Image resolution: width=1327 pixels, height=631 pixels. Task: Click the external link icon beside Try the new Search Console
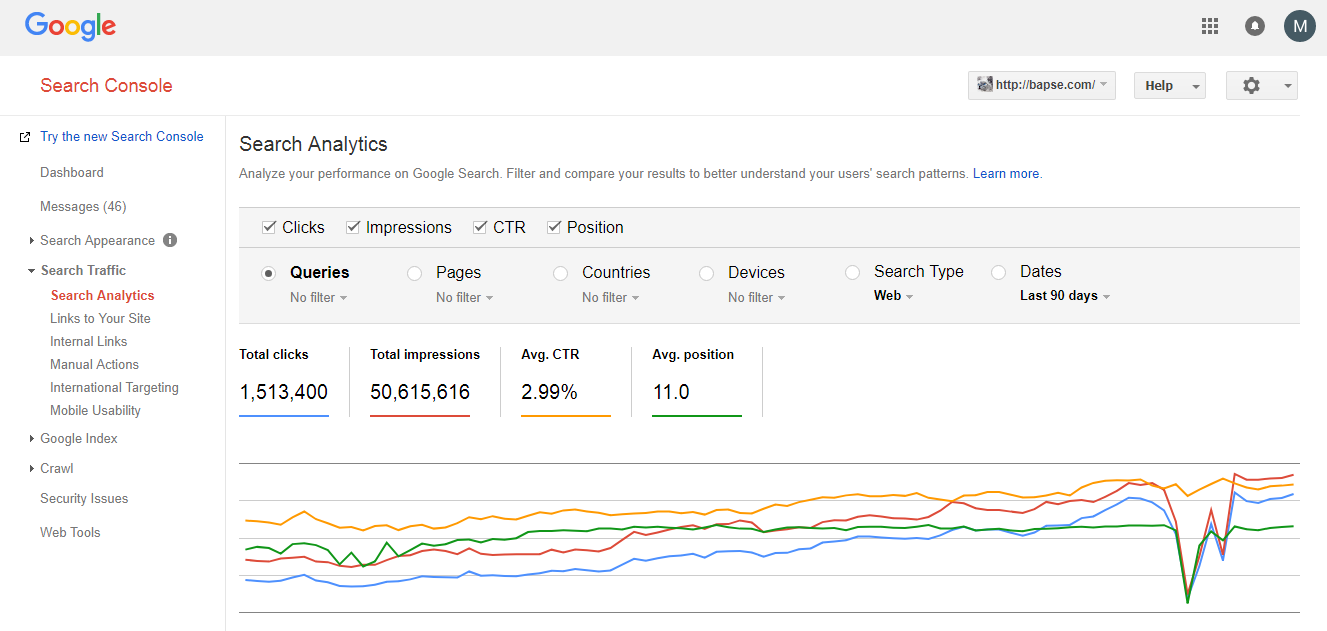coord(25,137)
